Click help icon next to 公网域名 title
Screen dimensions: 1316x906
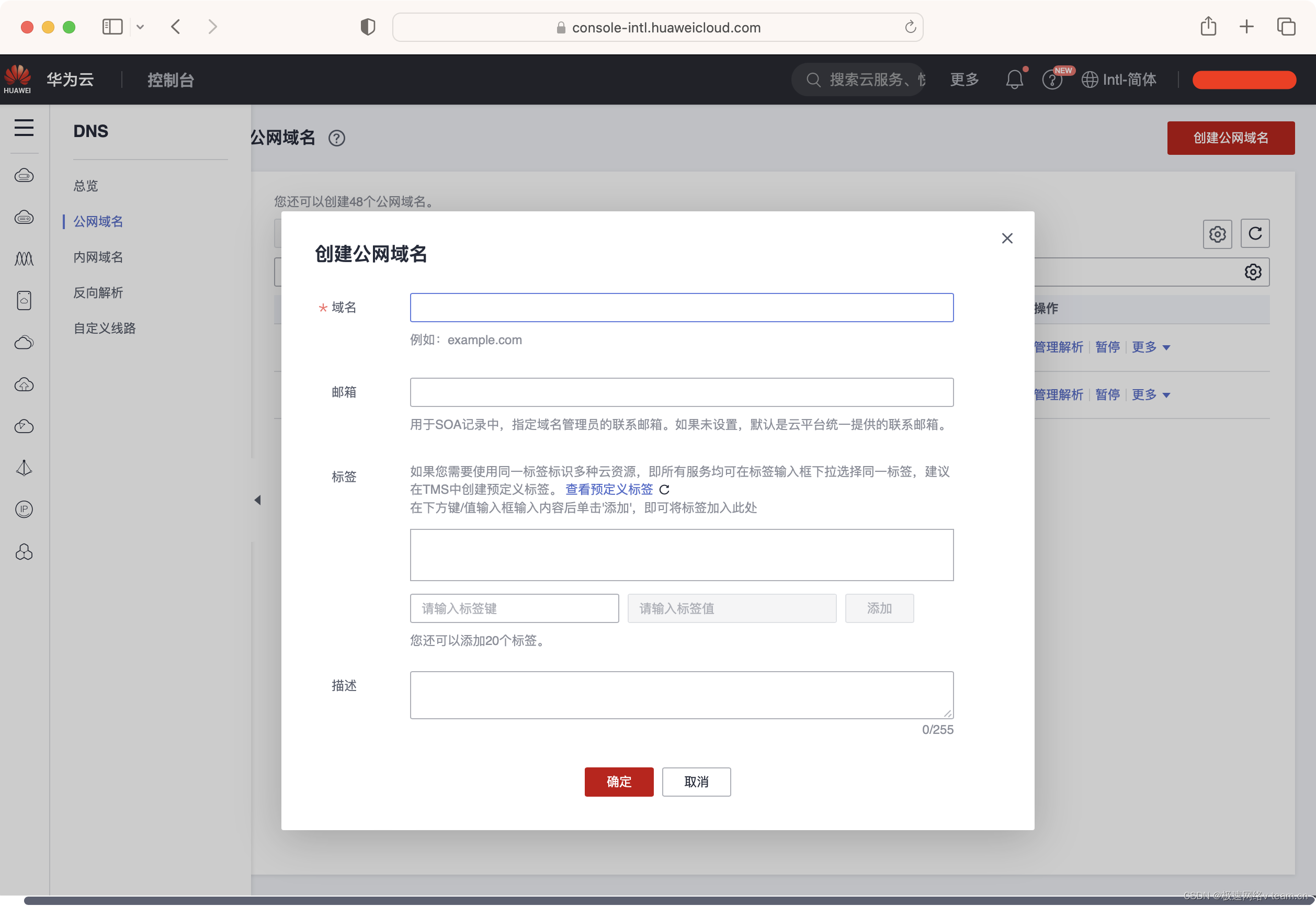336,138
